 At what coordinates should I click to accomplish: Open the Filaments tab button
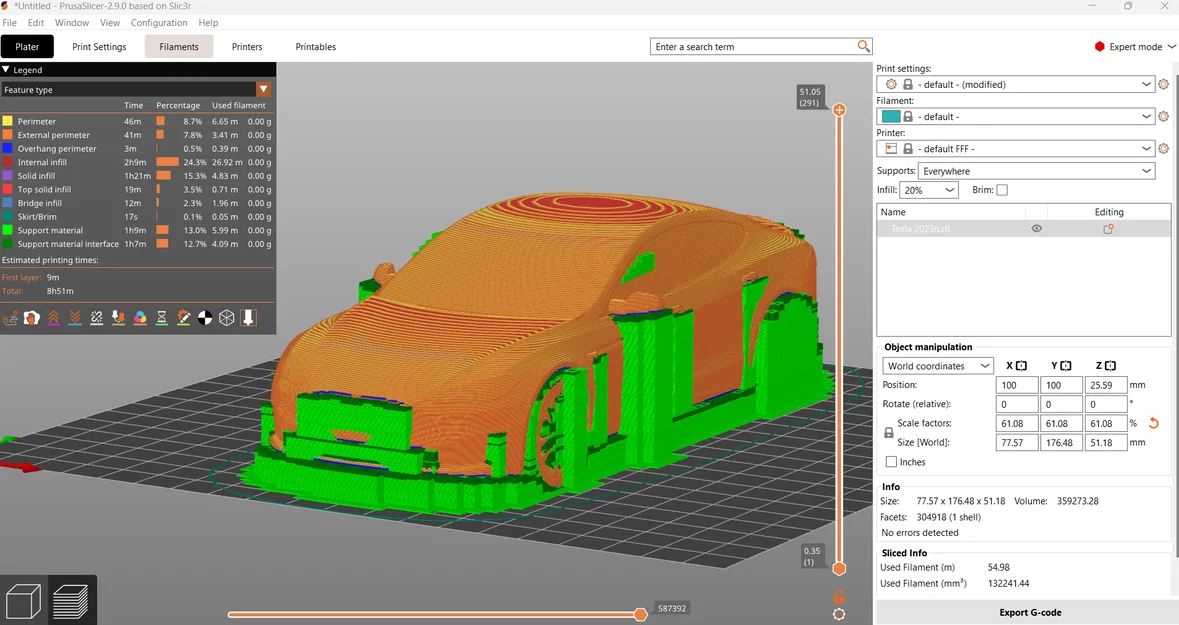pos(179,47)
